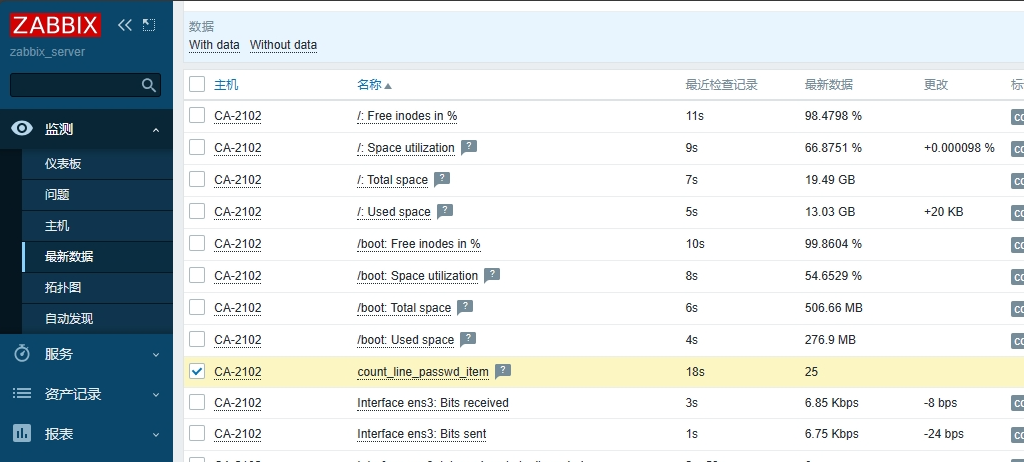
Task: Check the Interface ens3: Bits received row
Action: coord(197,403)
